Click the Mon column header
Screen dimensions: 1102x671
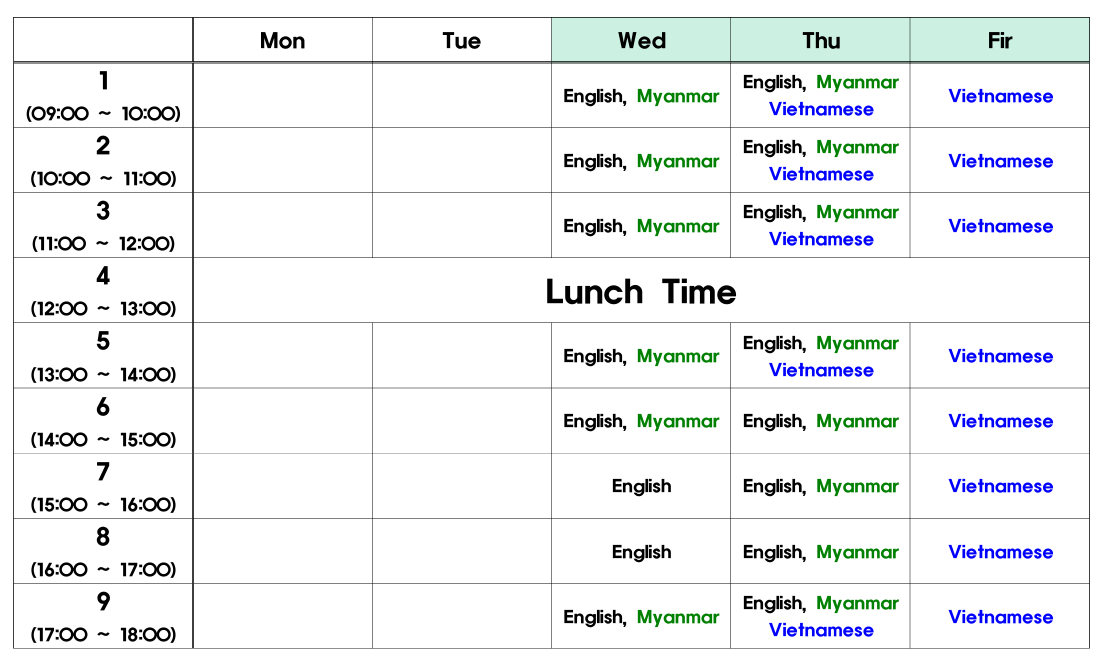[x=283, y=40]
